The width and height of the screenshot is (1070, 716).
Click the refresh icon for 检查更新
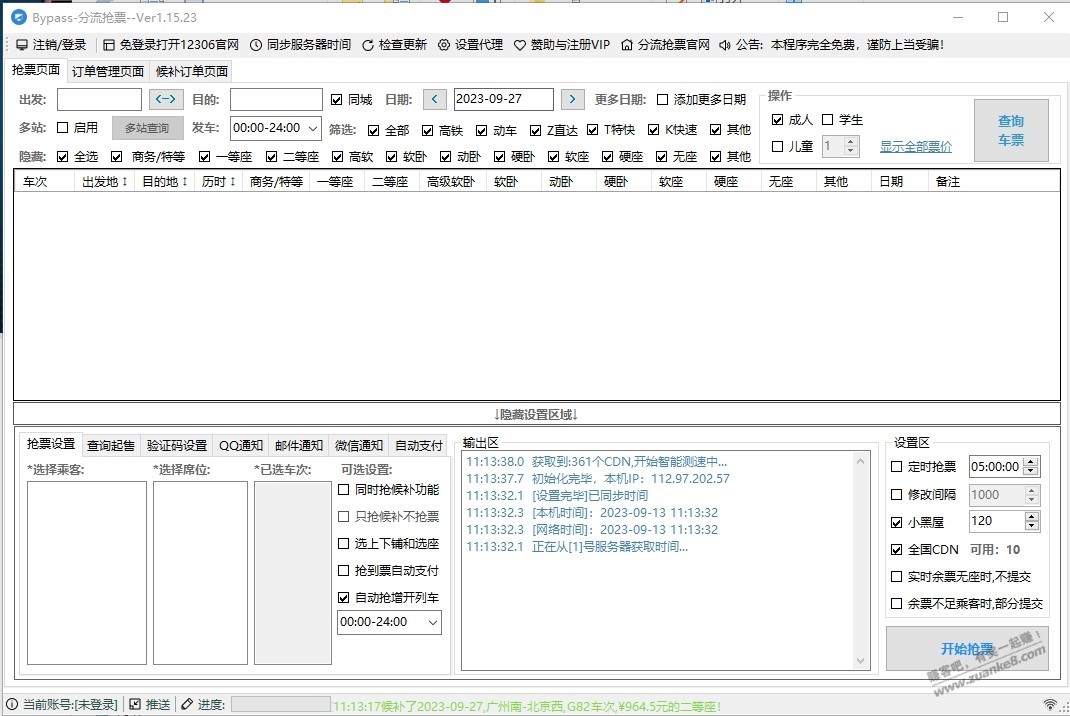[x=368, y=45]
